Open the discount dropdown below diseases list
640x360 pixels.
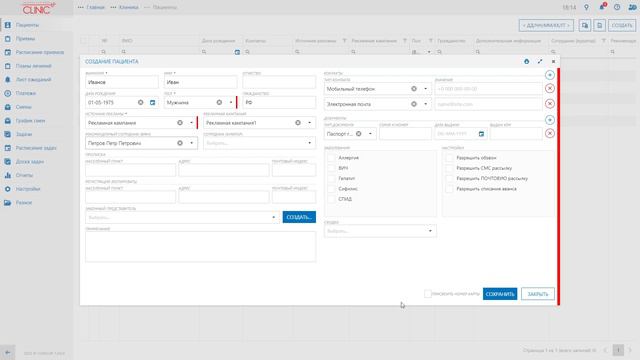pyautogui.click(x=430, y=231)
